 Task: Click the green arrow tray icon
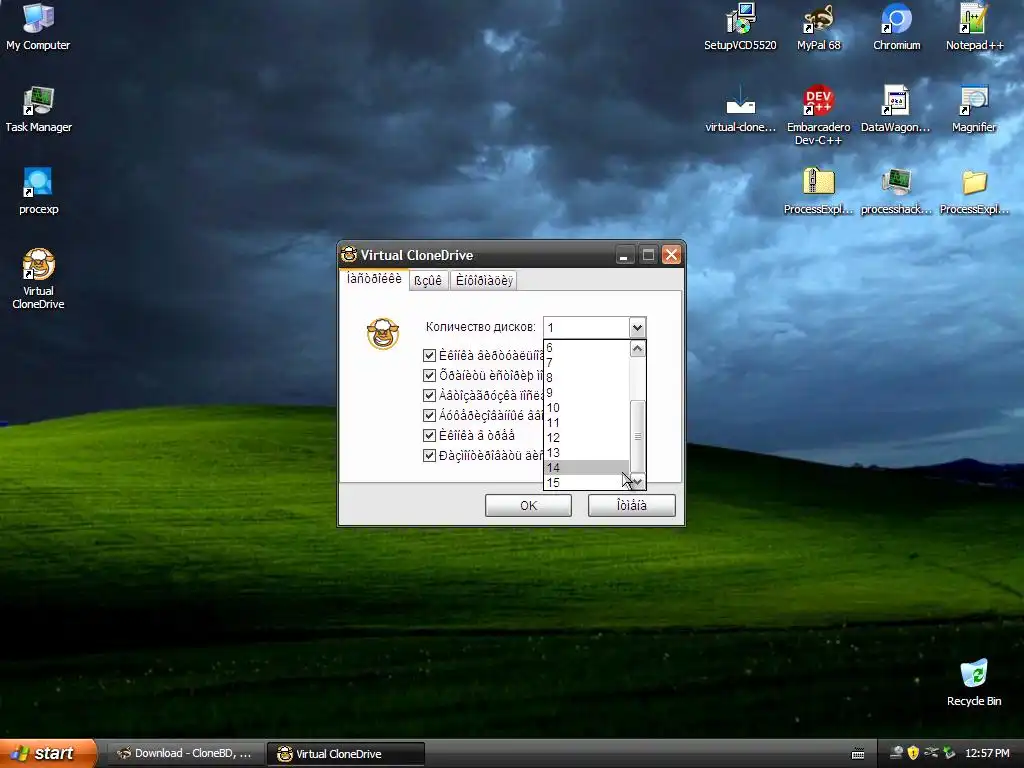(x=949, y=754)
